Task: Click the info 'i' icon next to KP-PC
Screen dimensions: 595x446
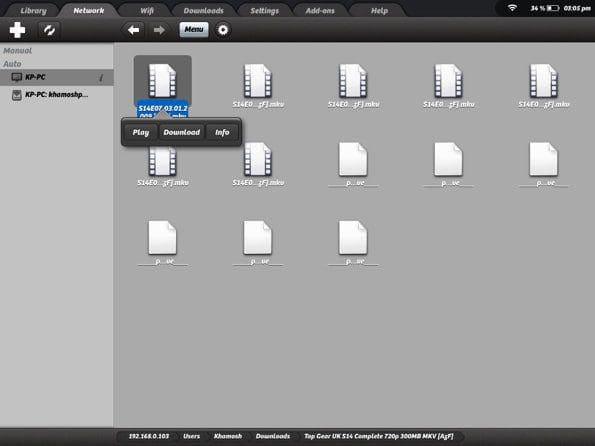Action: pyautogui.click(x=101, y=78)
